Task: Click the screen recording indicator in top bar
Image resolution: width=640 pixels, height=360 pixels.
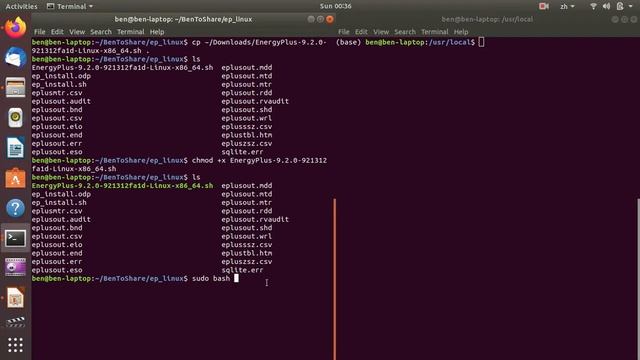Action: click(x=544, y=6)
